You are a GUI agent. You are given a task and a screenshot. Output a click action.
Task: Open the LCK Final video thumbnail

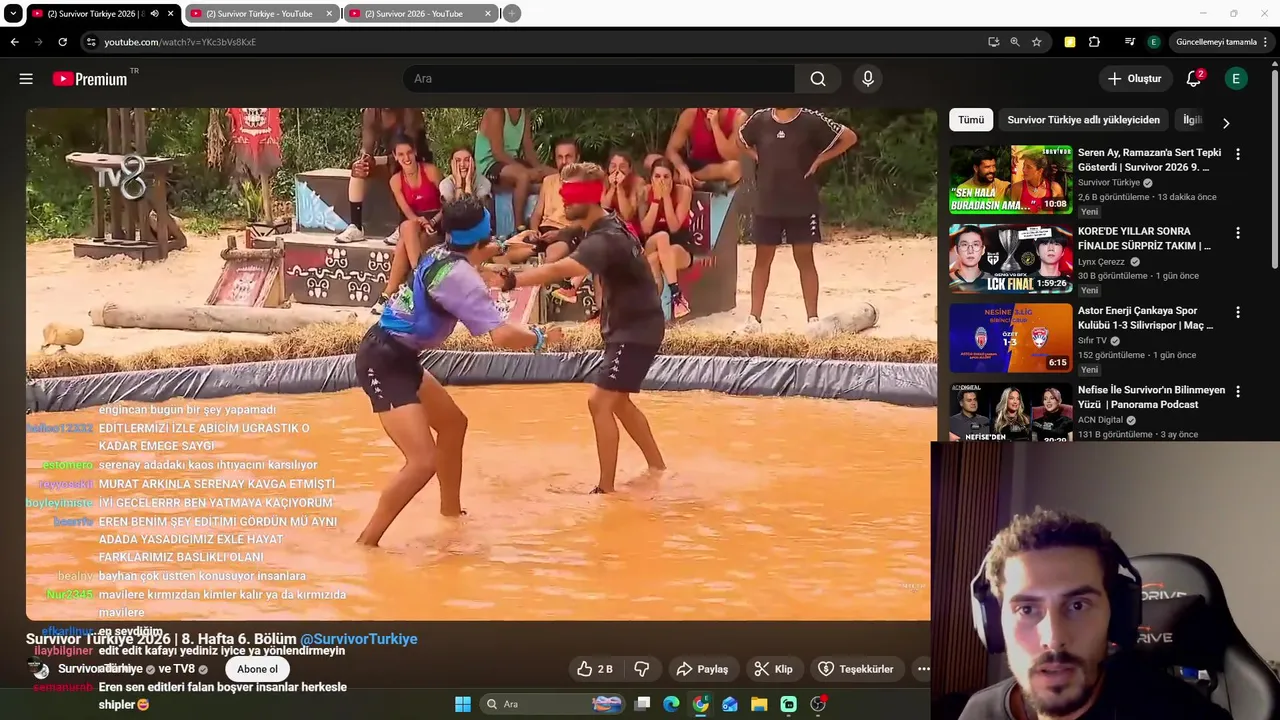tap(1010, 258)
